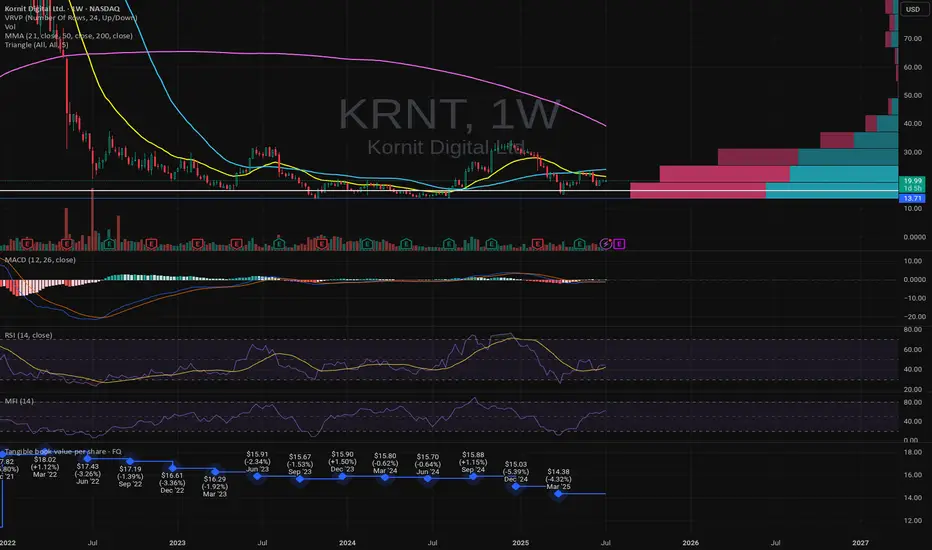
Task: Click the Mar '25 $14.38 book value point
Action: [x=558, y=494]
